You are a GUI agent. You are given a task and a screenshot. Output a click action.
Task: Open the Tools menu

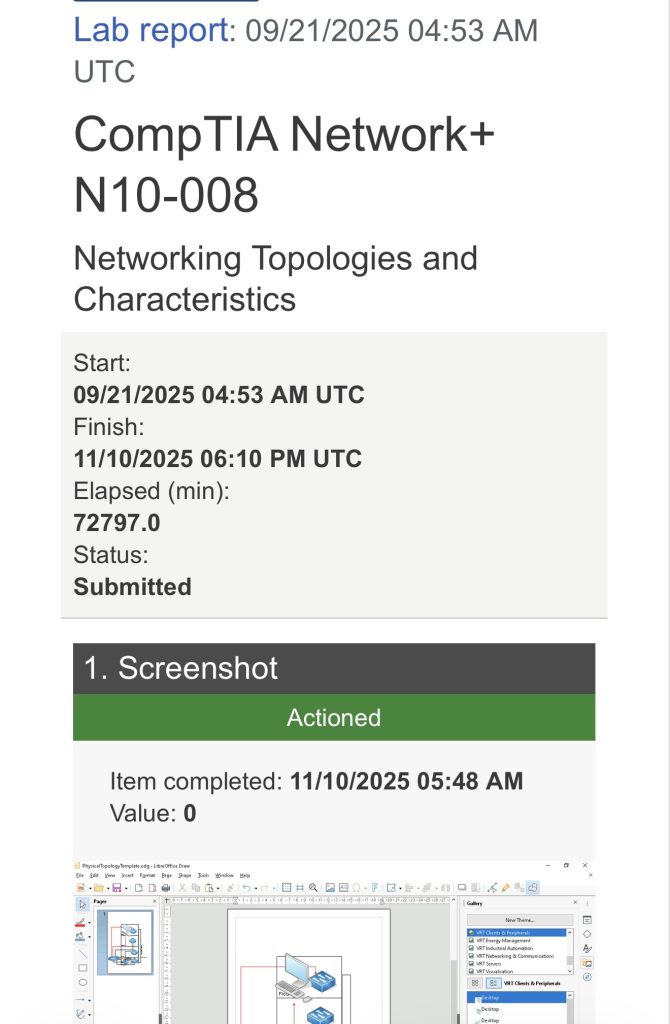click(x=204, y=875)
